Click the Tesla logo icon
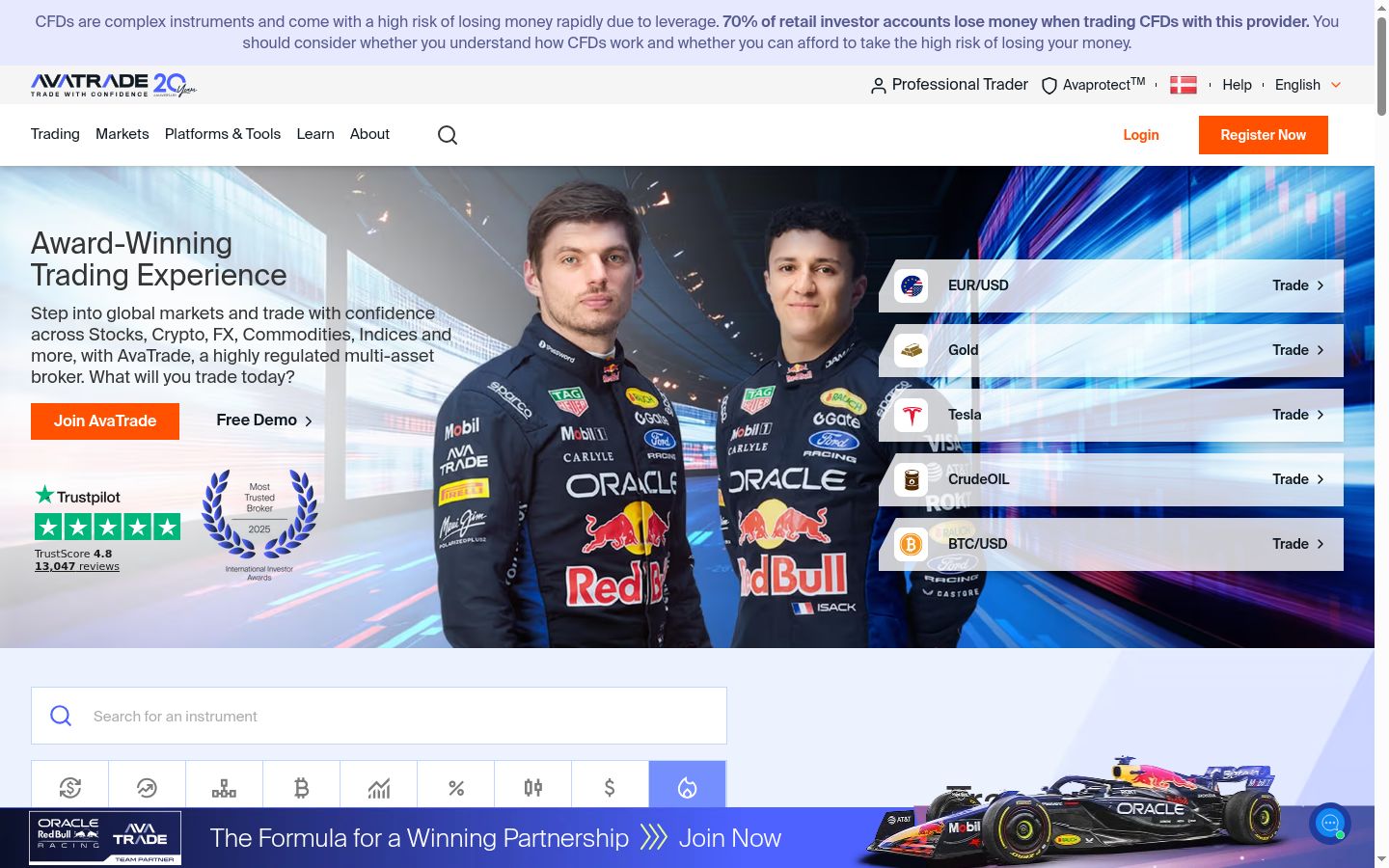 coord(912,415)
